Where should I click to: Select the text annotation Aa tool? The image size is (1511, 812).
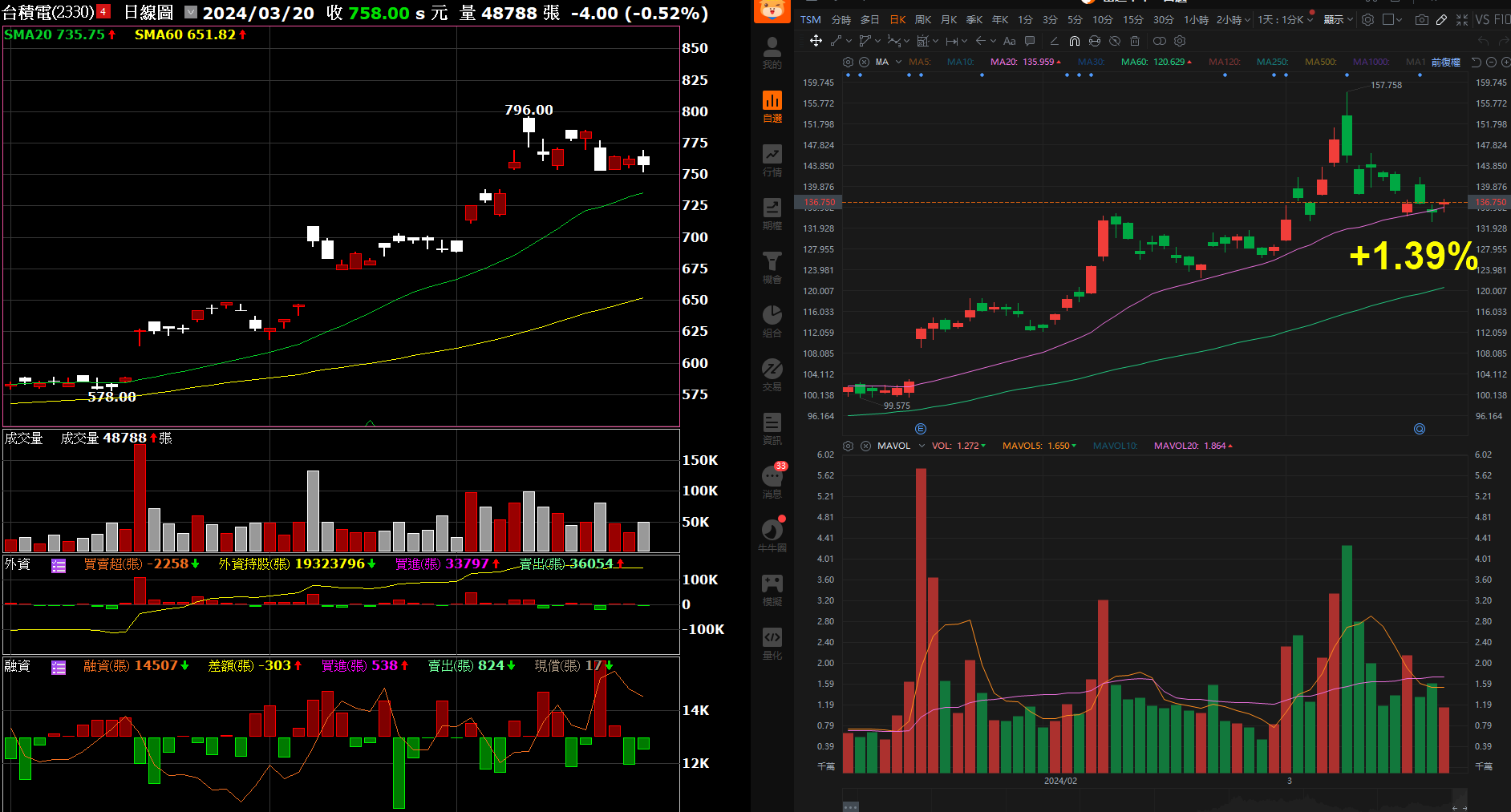1010,41
